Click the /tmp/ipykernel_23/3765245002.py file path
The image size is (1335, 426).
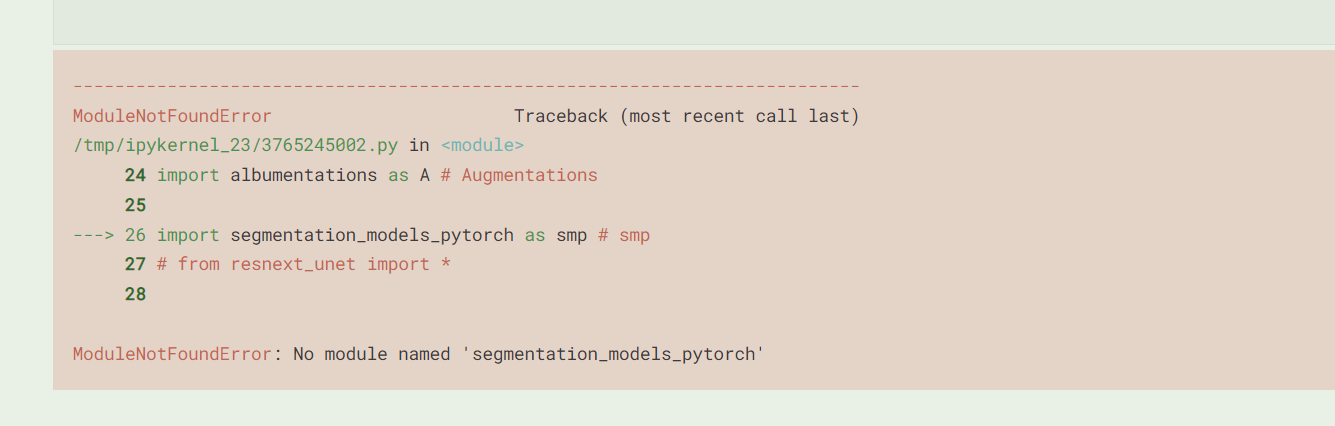pyautogui.click(x=235, y=145)
